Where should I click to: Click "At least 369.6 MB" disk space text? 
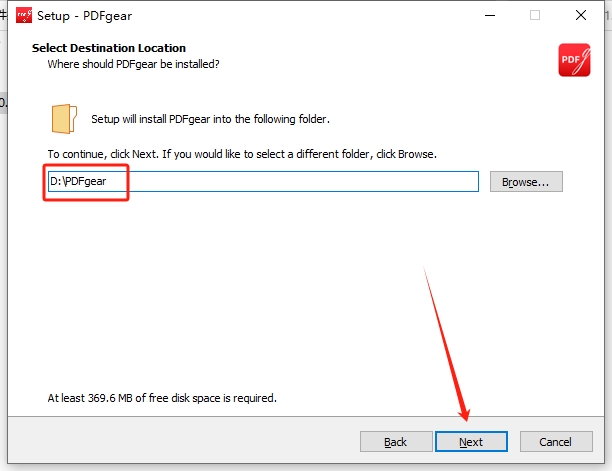[162, 398]
